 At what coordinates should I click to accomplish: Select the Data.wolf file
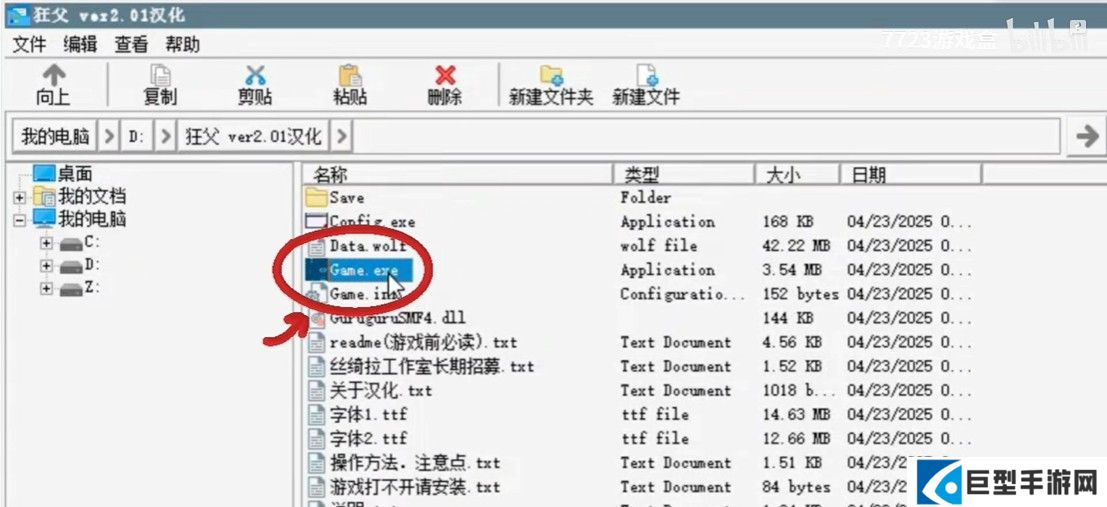click(x=367, y=246)
